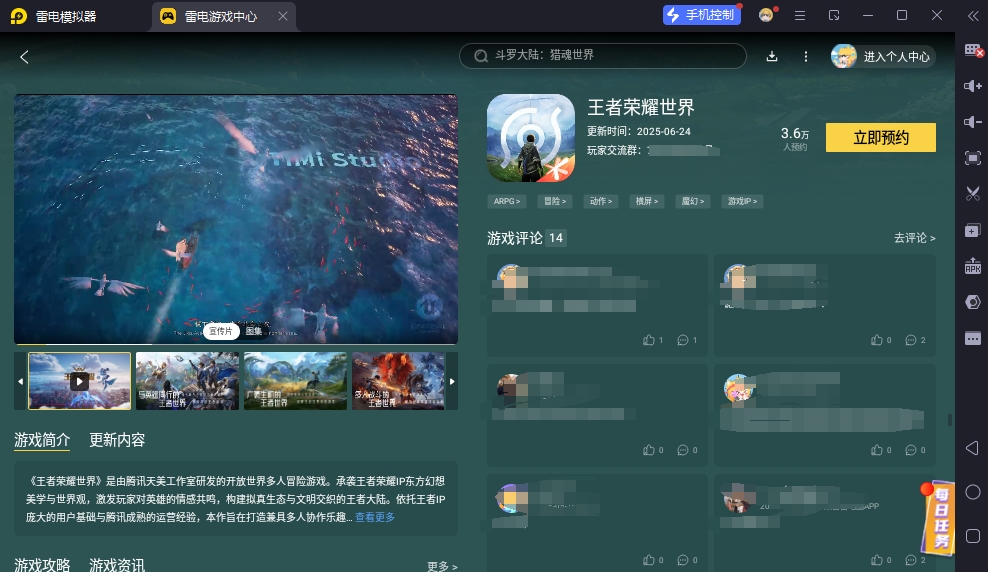988x572 pixels.
Task: Click the main trailer video preview
Action: tap(236, 219)
